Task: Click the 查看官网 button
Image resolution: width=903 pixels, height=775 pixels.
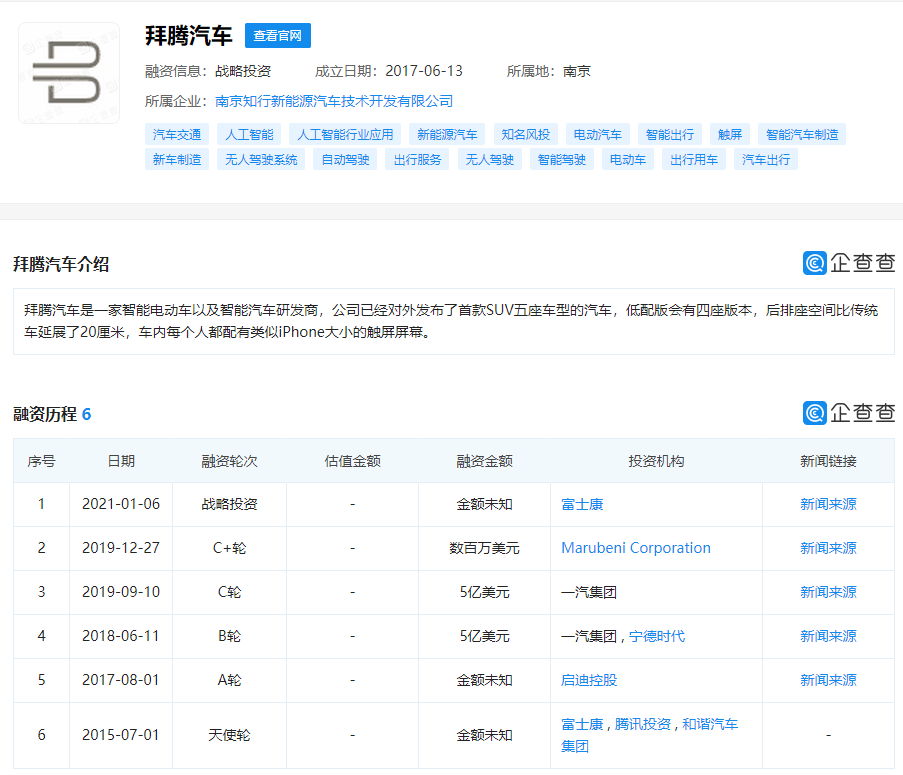Action: coord(278,36)
